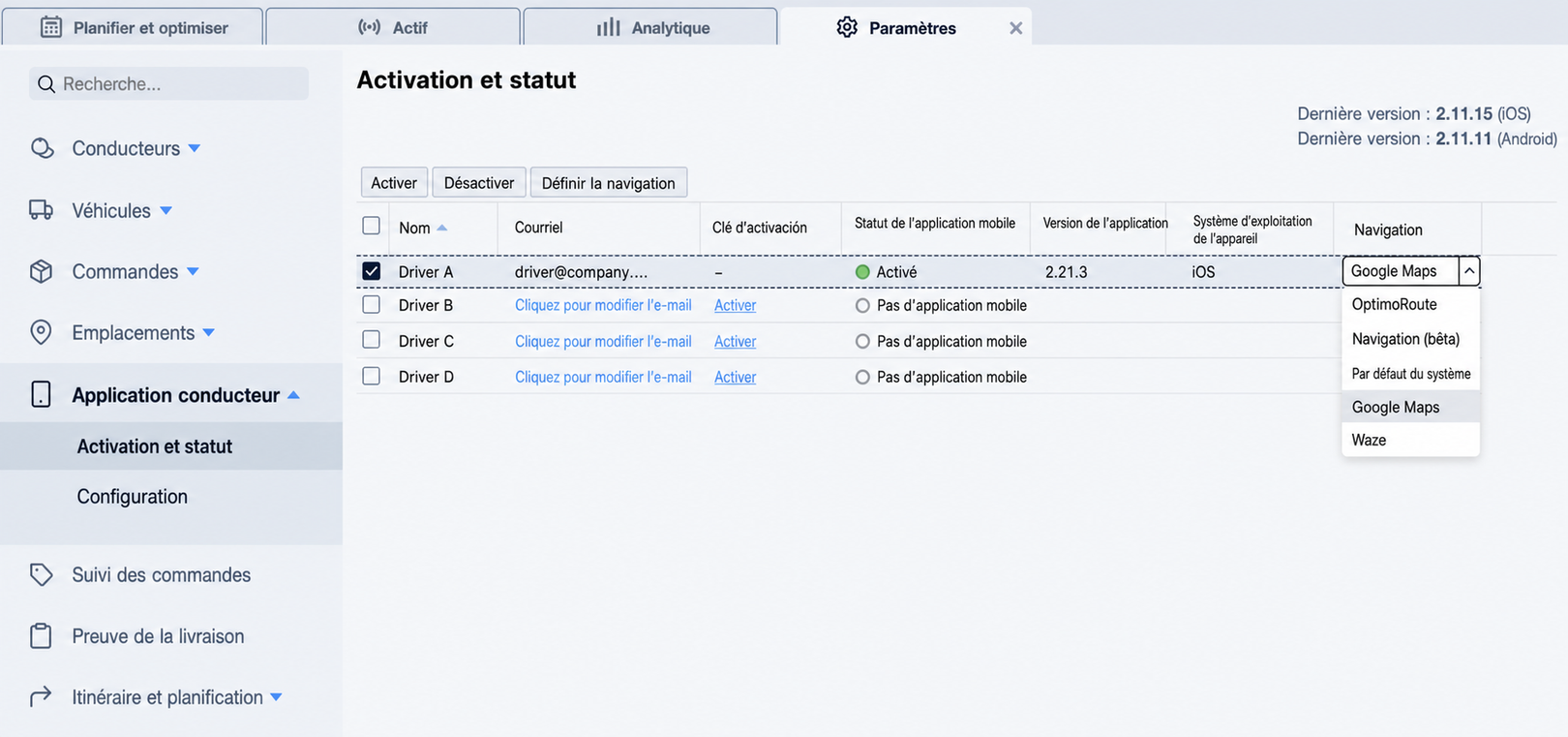Click the Emplacements pin icon
This screenshot has width=1568, height=737.
pyautogui.click(x=41, y=332)
